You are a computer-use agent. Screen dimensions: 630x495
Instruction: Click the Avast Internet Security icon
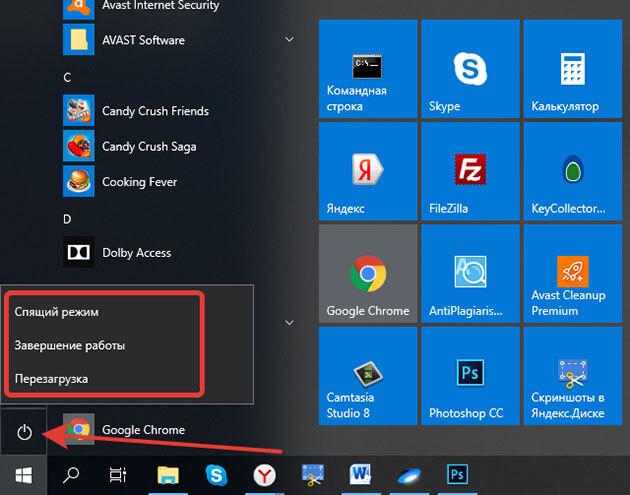tap(79, 8)
